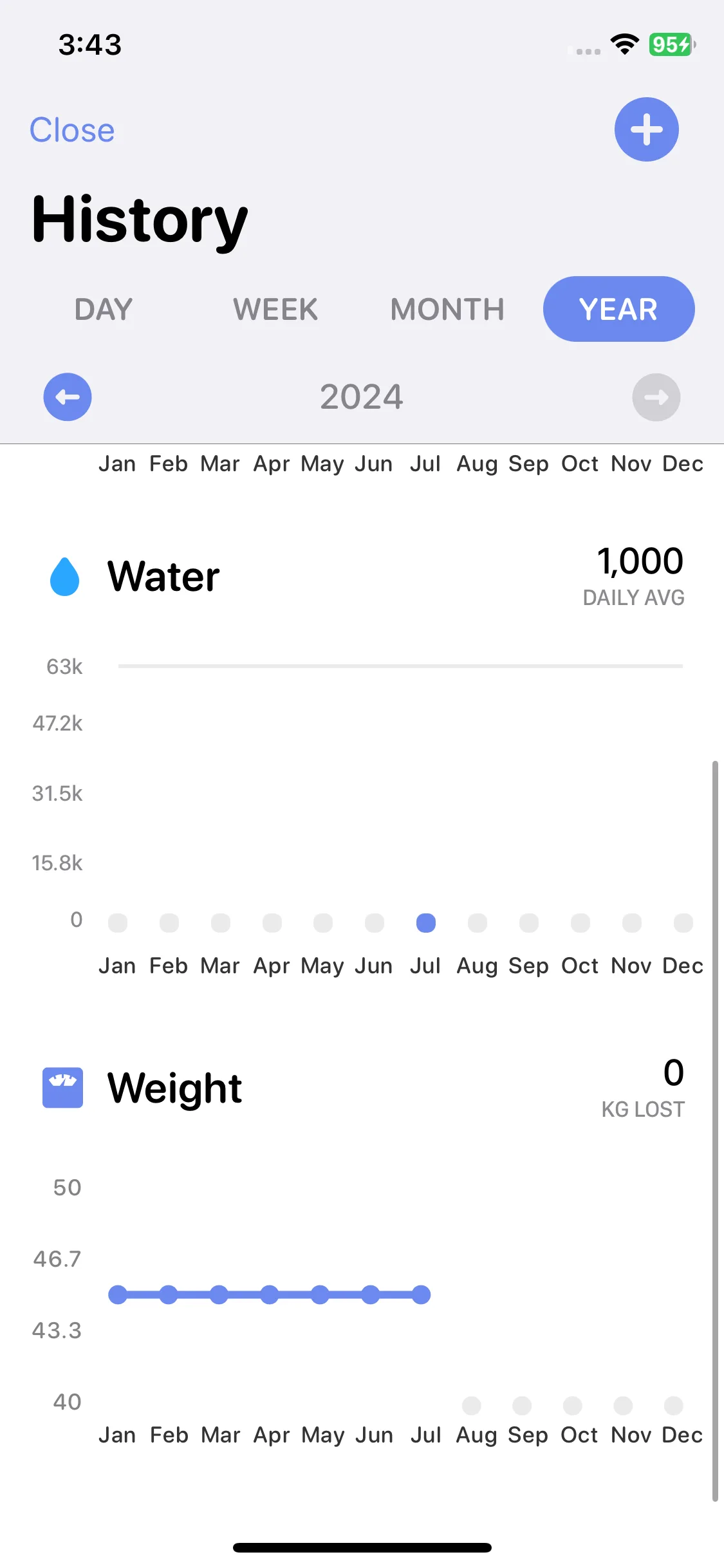724x1568 pixels.
Task: Tap the greyed-out next year arrow
Action: coord(656,397)
